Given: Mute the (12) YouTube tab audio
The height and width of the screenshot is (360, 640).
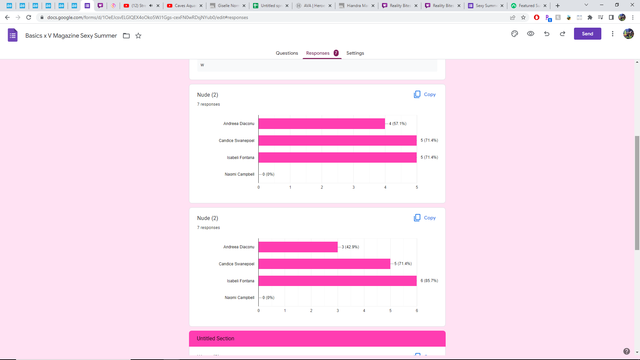Looking at the screenshot, I should pos(151,6).
